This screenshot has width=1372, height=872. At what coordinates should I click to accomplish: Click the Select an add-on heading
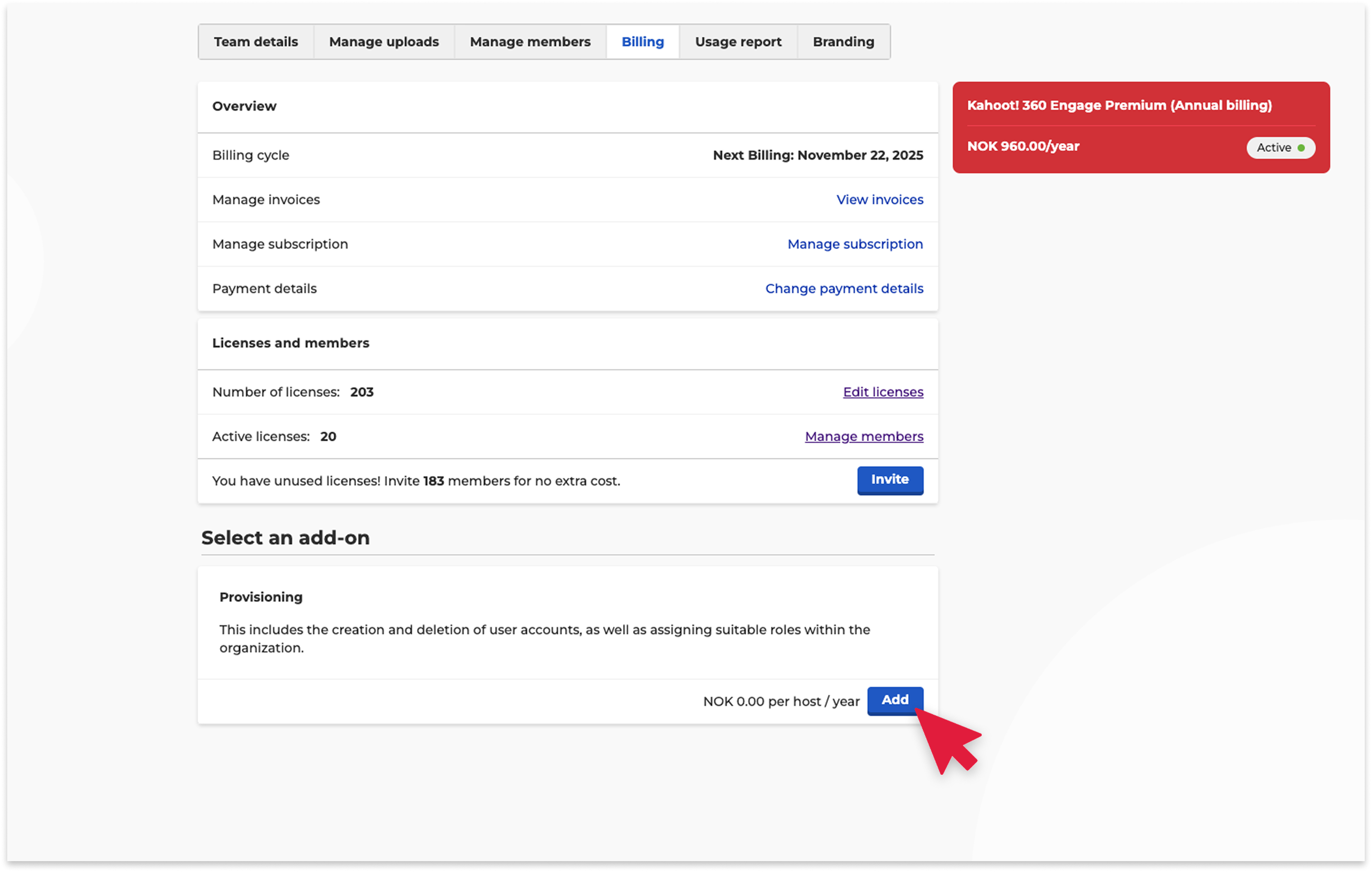(x=285, y=538)
